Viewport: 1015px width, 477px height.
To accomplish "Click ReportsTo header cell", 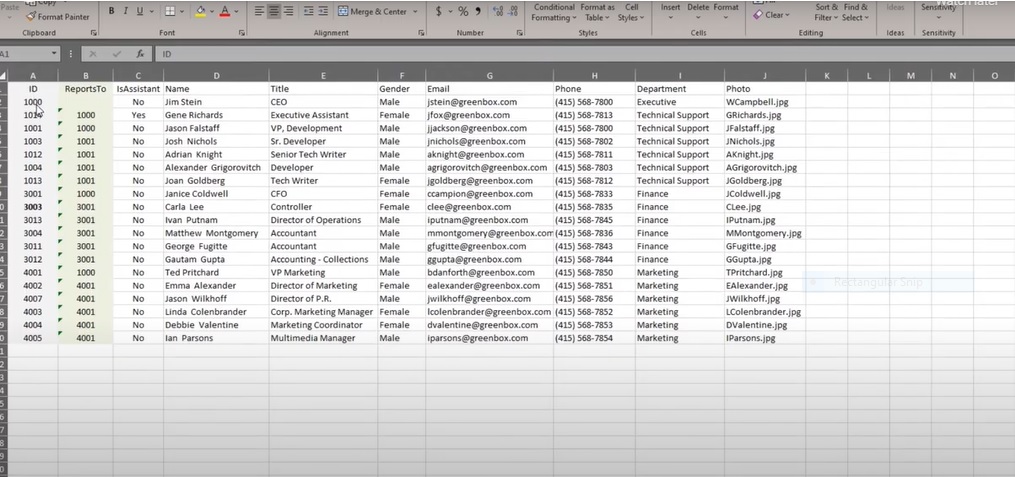I will click(85, 89).
